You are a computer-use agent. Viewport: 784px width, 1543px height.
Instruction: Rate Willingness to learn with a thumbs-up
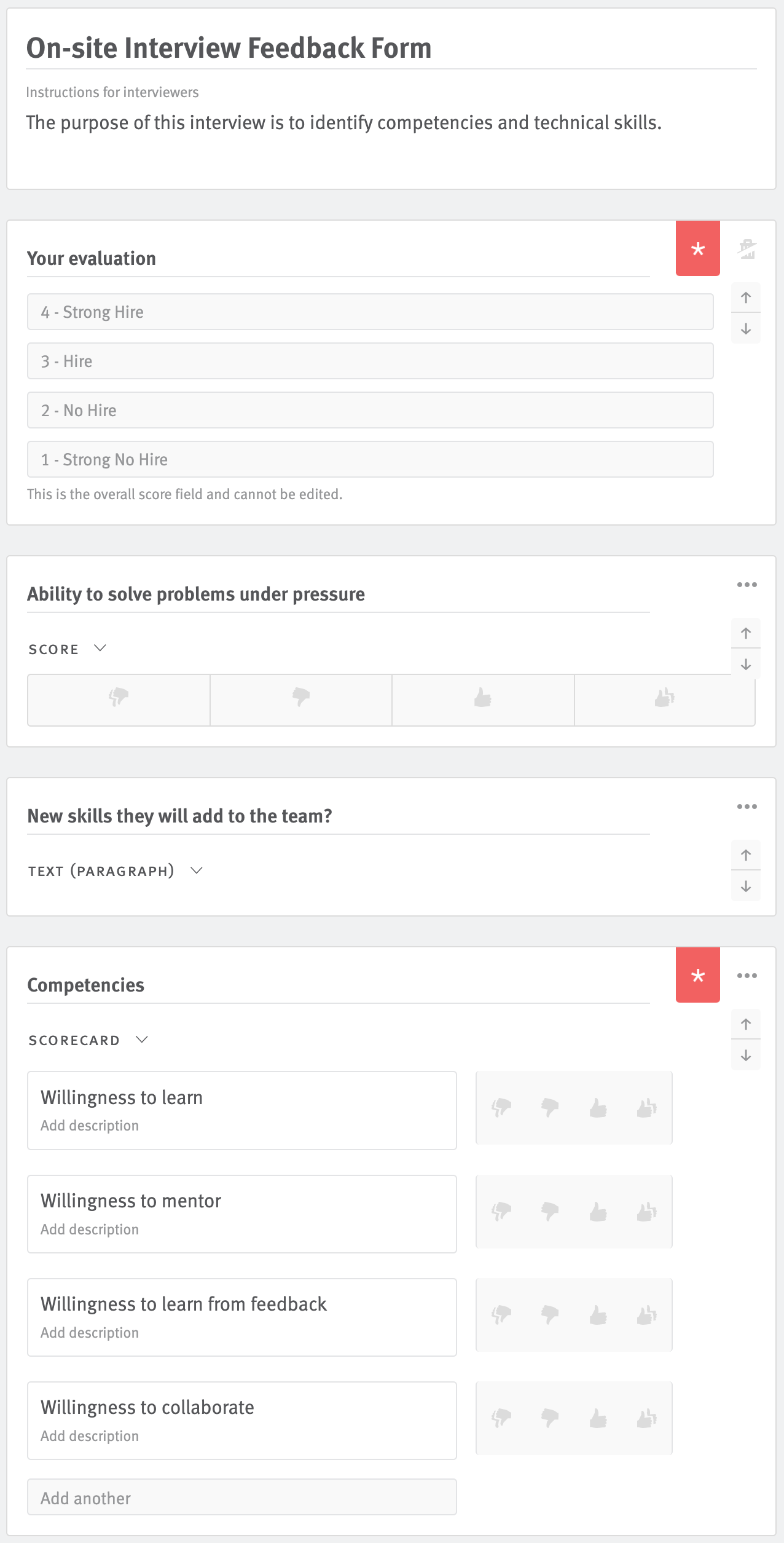click(598, 1107)
